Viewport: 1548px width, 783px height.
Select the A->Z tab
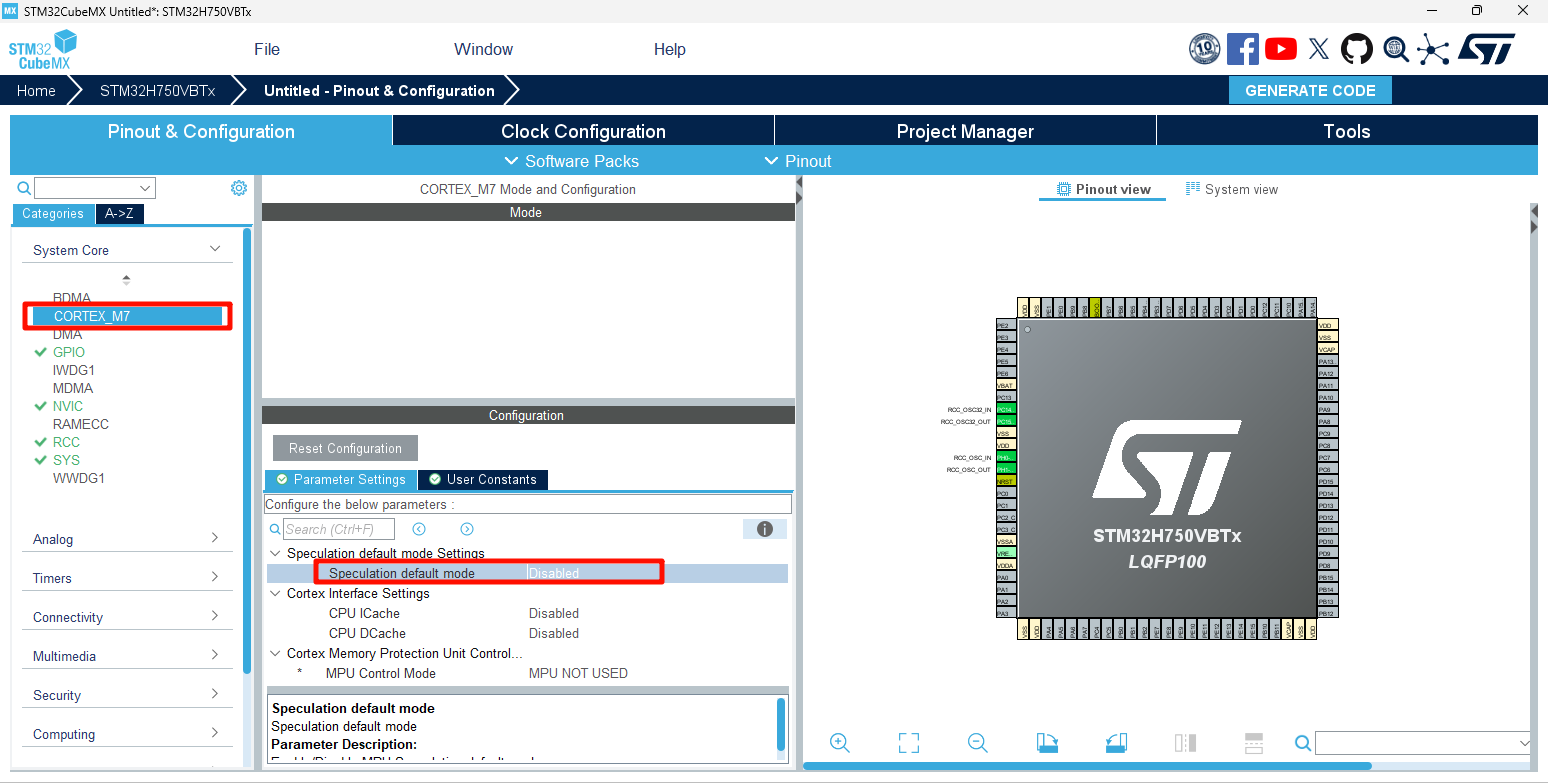[x=119, y=213]
